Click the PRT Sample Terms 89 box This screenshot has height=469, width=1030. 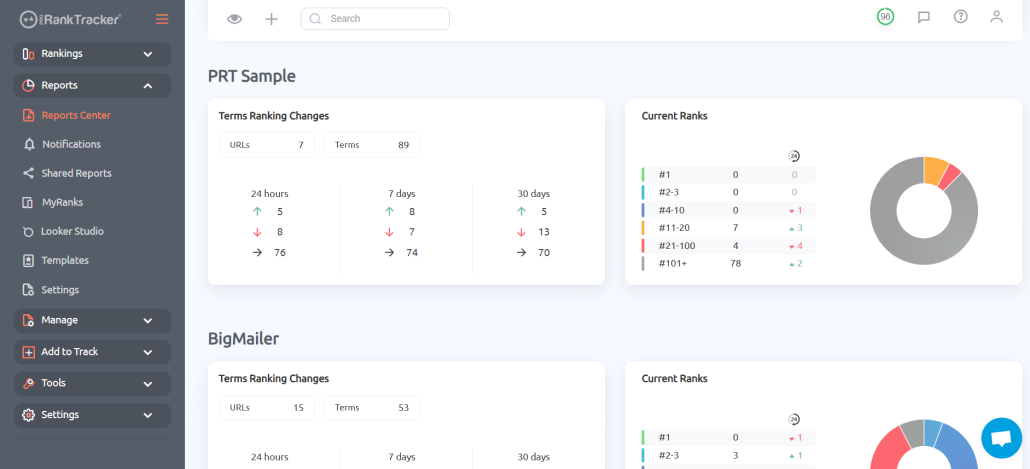[372, 145]
